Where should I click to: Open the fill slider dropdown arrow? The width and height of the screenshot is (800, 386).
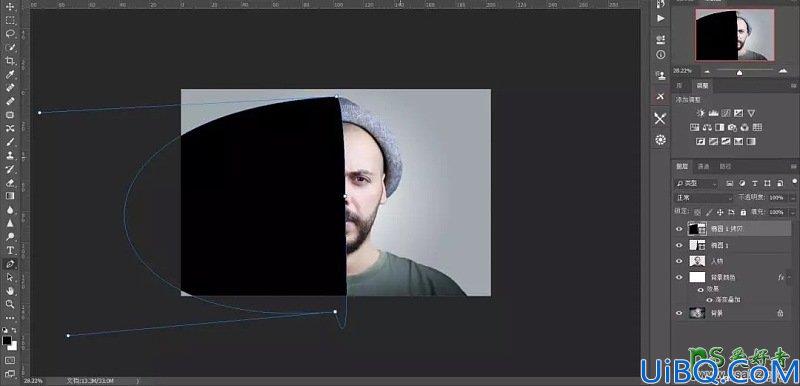tap(792, 212)
